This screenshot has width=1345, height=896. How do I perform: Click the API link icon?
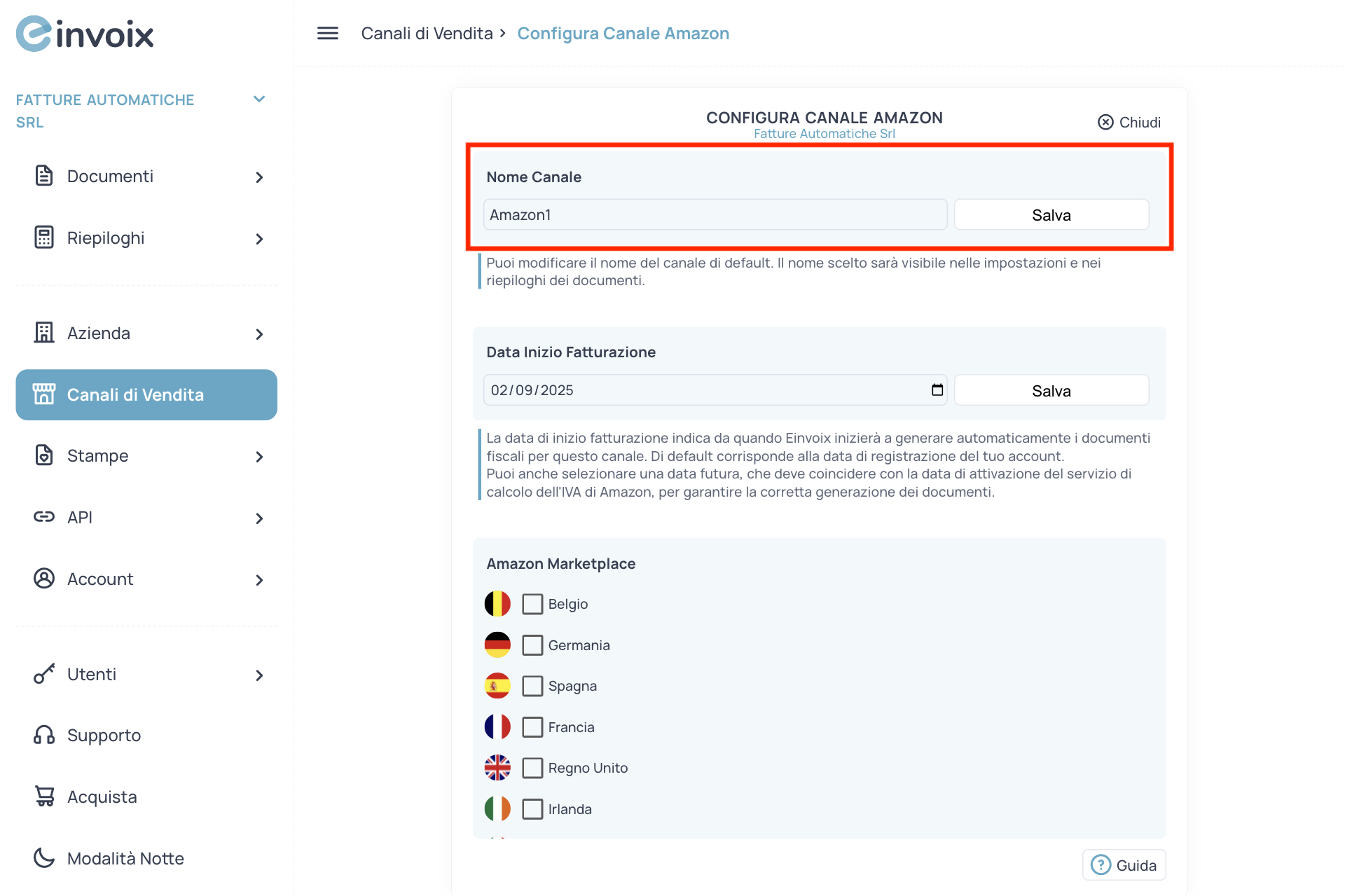(44, 517)
